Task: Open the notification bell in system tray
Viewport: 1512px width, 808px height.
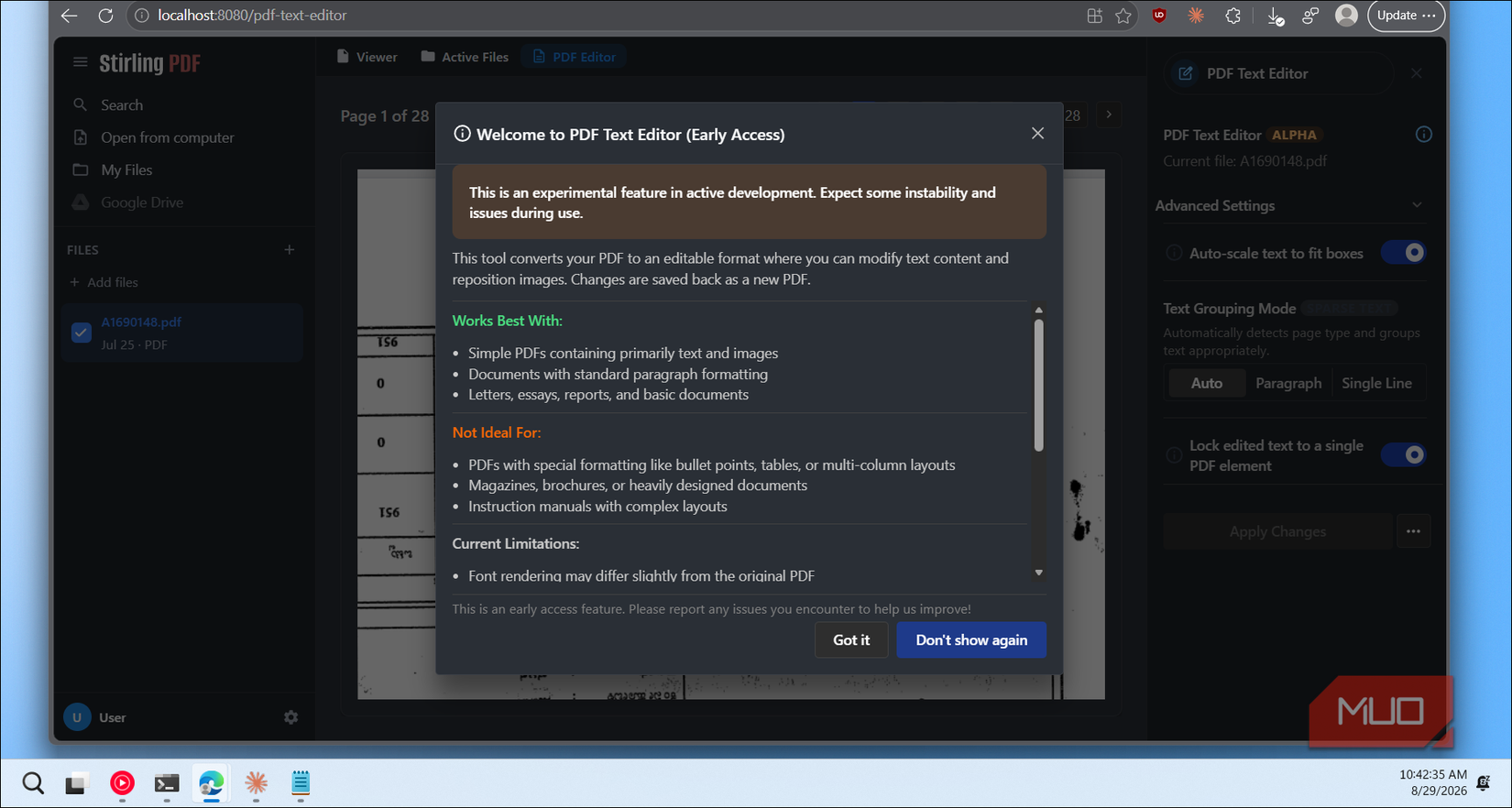Action: pyautogui.click(x=1484, y=783)
